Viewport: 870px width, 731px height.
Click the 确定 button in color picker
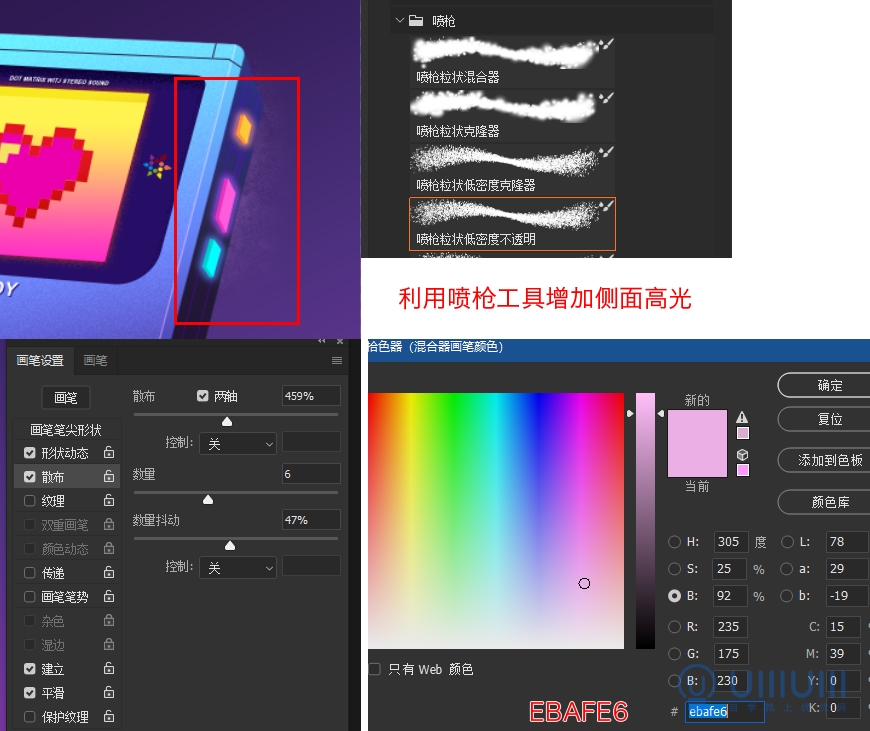(x=824, y=385)
